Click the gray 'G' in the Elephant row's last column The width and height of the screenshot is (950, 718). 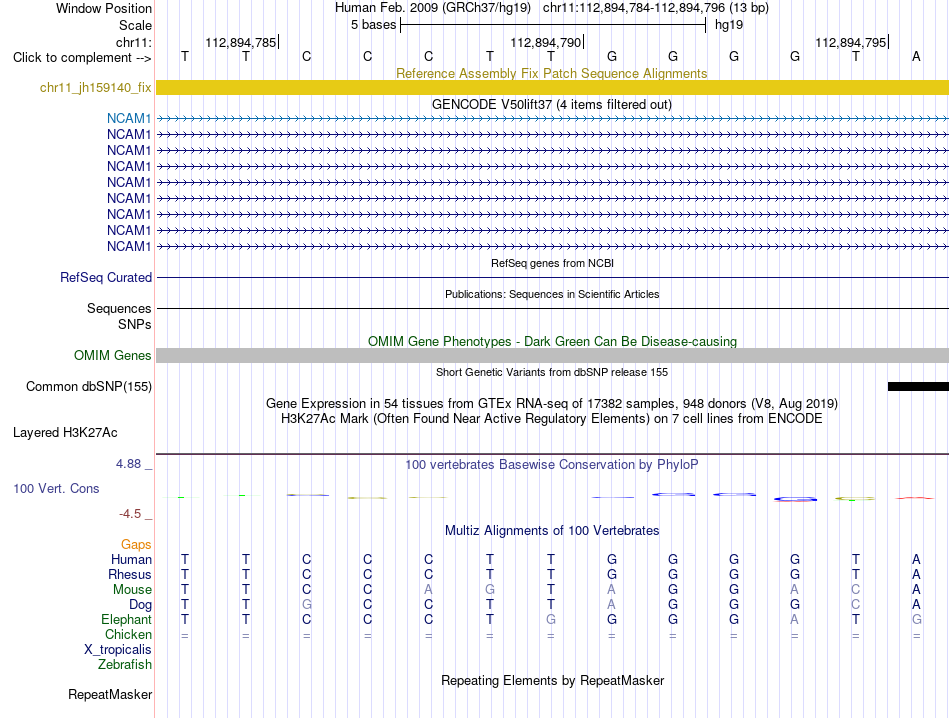pos(916,619)
